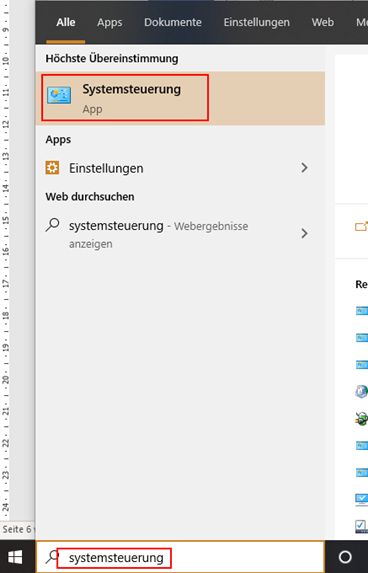The height and width of the screenshot is (573, 368).
Task: Switch to the Apps tab
Action: coord(110,22)
